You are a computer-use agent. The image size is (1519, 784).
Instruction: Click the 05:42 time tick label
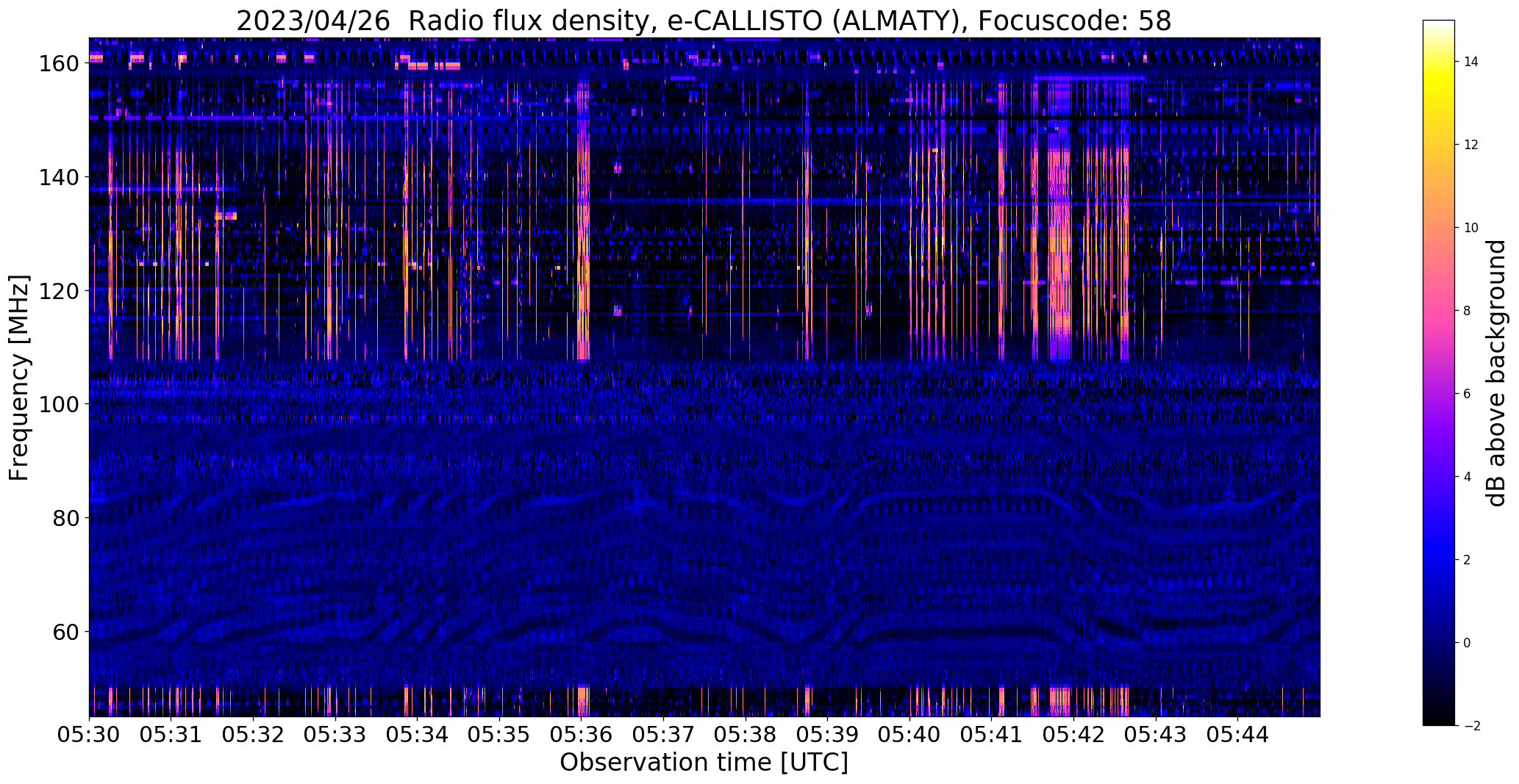(x=1074, y=735)
